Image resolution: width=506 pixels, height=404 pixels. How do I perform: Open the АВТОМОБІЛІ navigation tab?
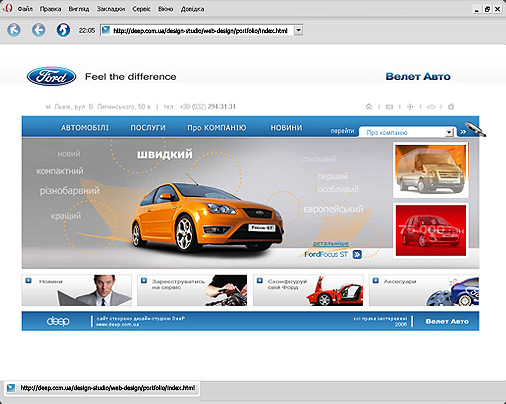85,128
